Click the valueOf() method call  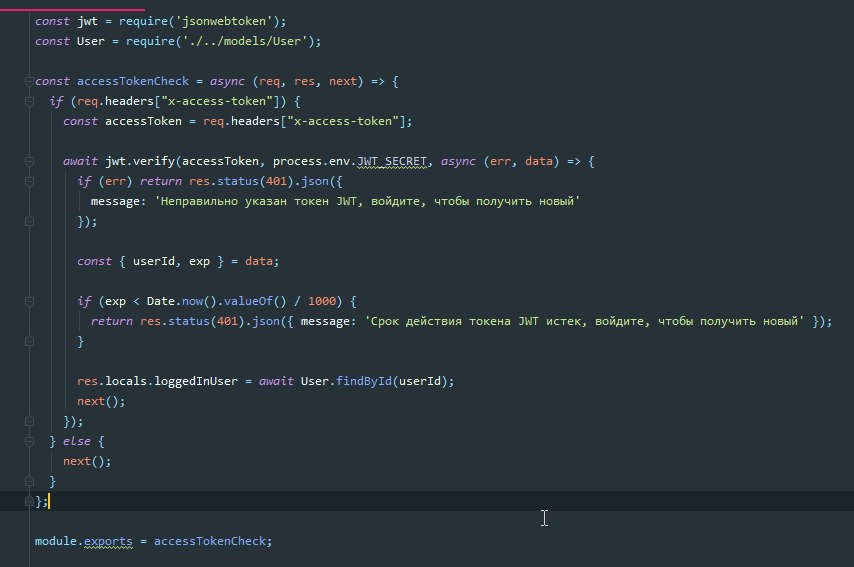tap(254, 301)
